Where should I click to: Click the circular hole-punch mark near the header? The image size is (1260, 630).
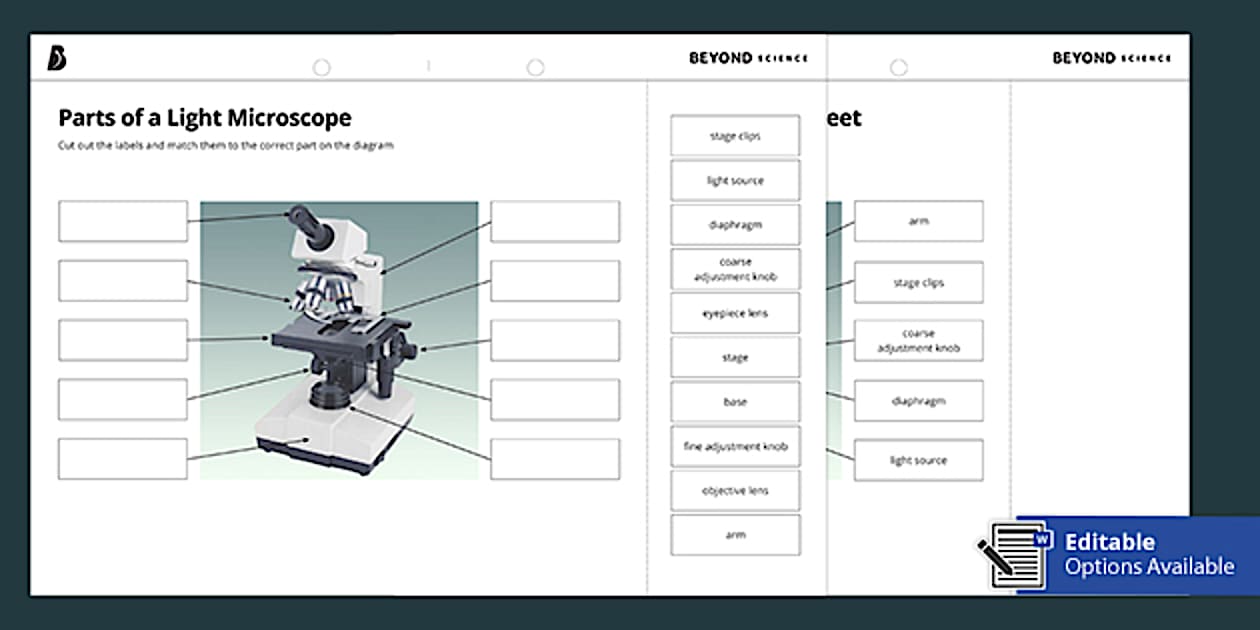pos(322,67)
